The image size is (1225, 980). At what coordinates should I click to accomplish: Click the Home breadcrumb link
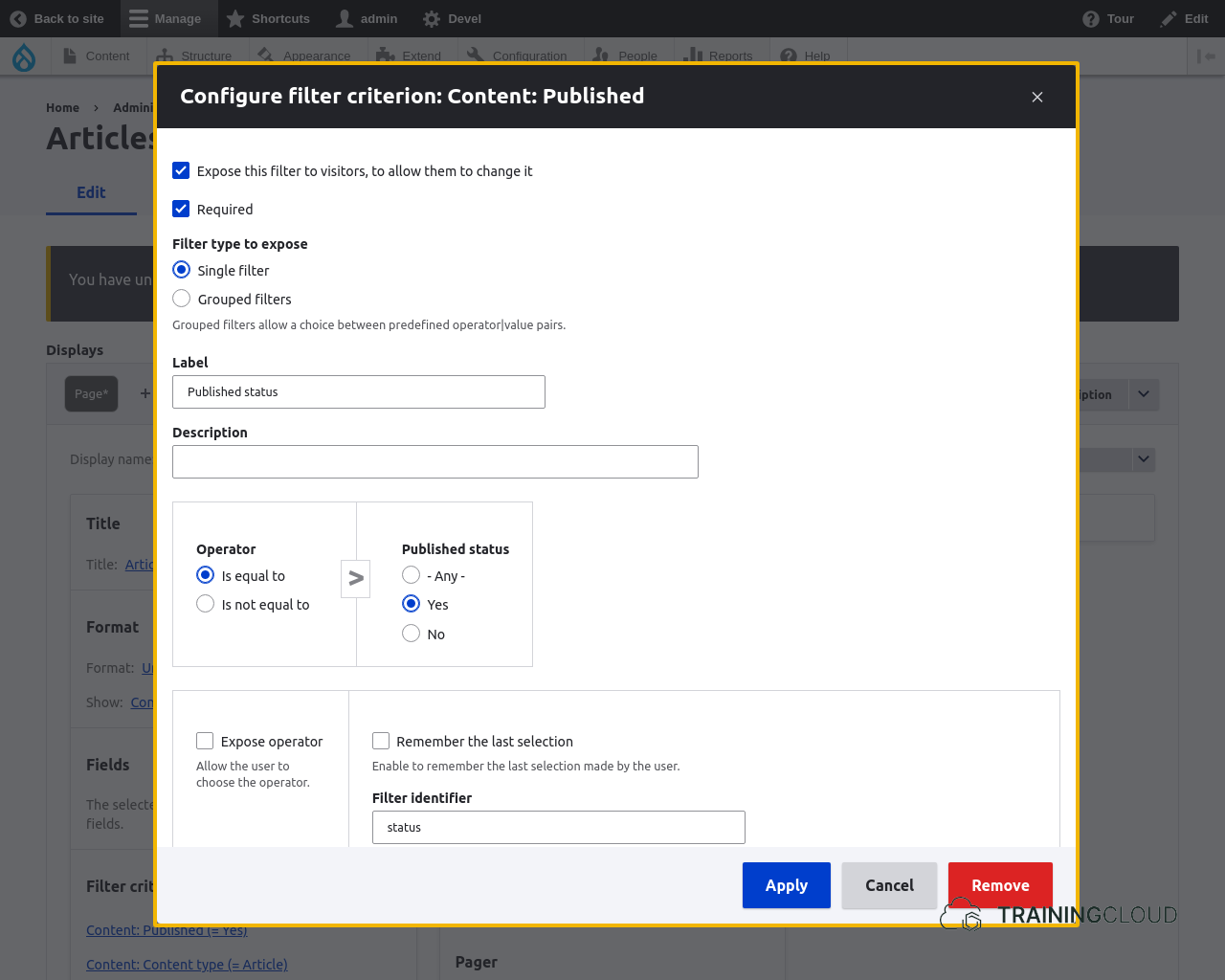pos(63,108)
